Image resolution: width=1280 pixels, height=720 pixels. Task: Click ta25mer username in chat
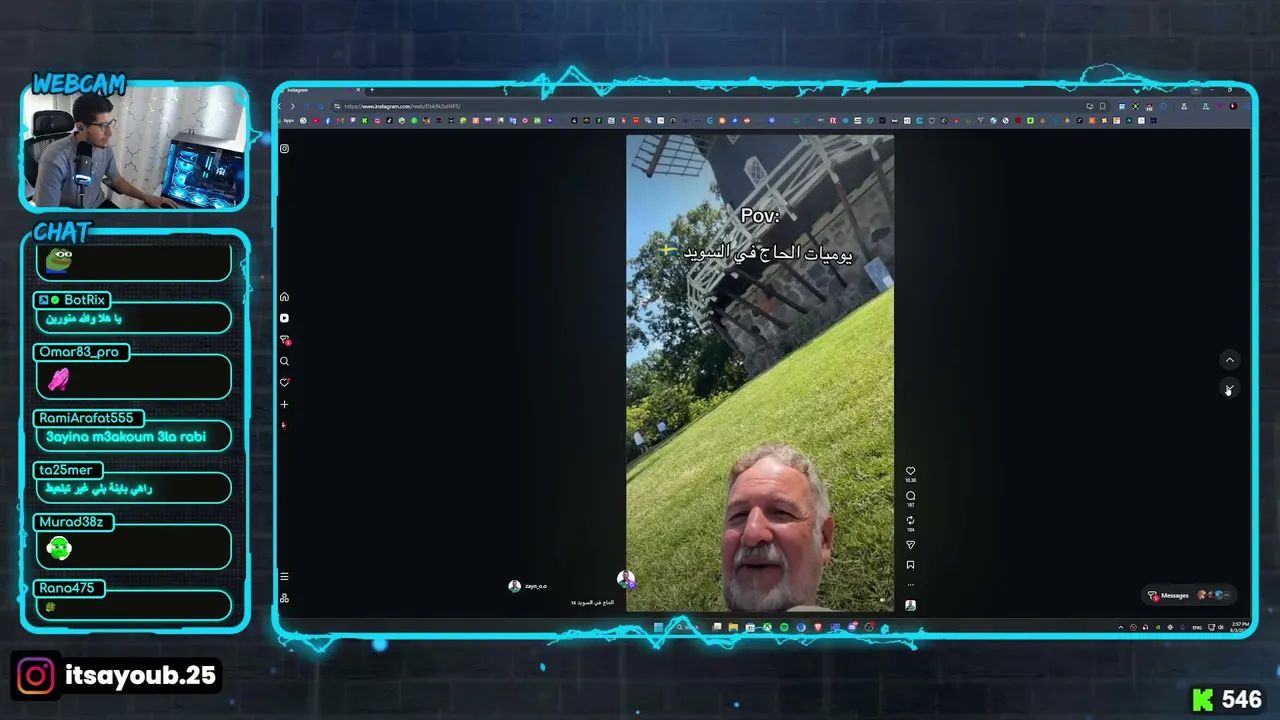[x=66, y=470]
